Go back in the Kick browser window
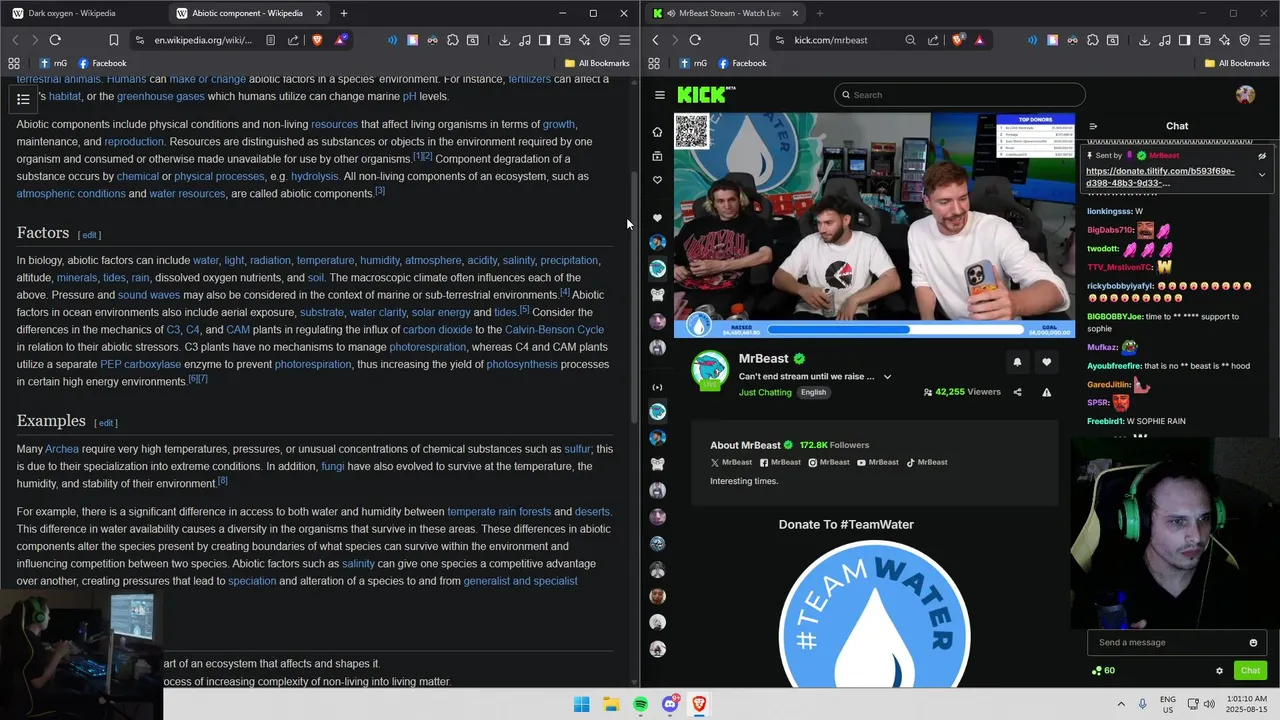The height and width of the screenshot is (720, 1280). [656, 40]
